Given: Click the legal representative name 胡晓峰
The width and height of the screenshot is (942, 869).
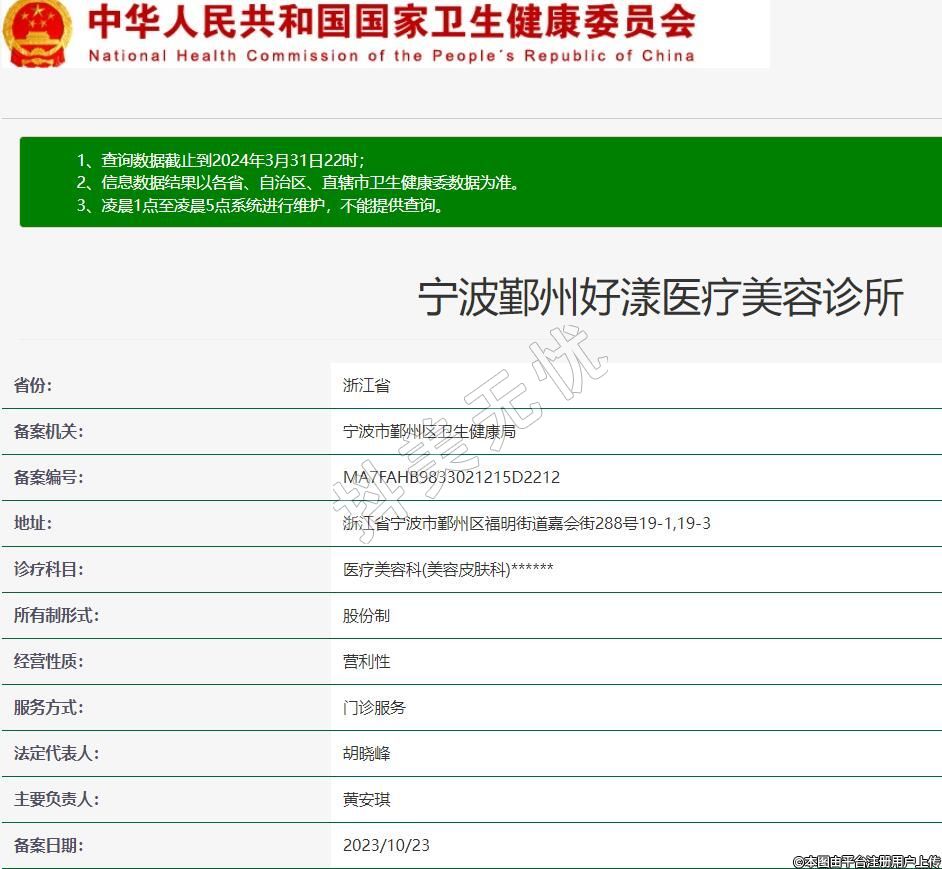Looking at the screenshot, I should [366, 754].
